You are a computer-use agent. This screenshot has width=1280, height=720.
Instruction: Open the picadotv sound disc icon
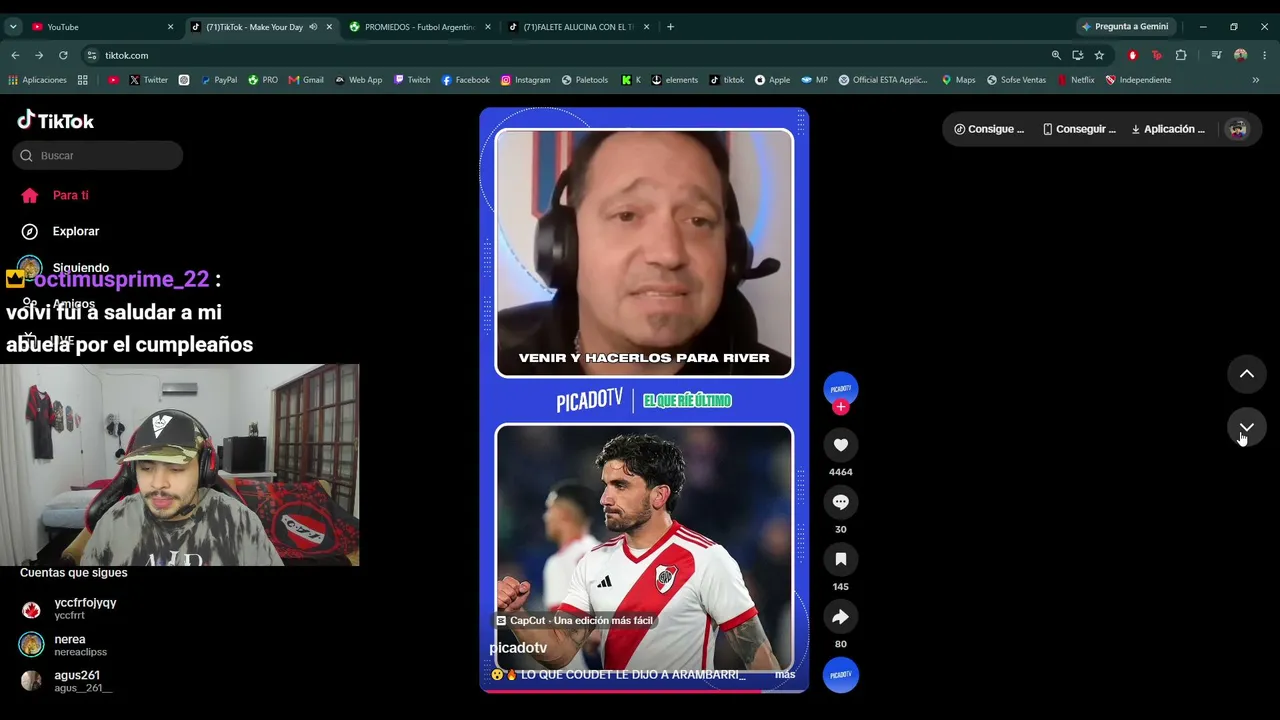(x=840, y=675)
